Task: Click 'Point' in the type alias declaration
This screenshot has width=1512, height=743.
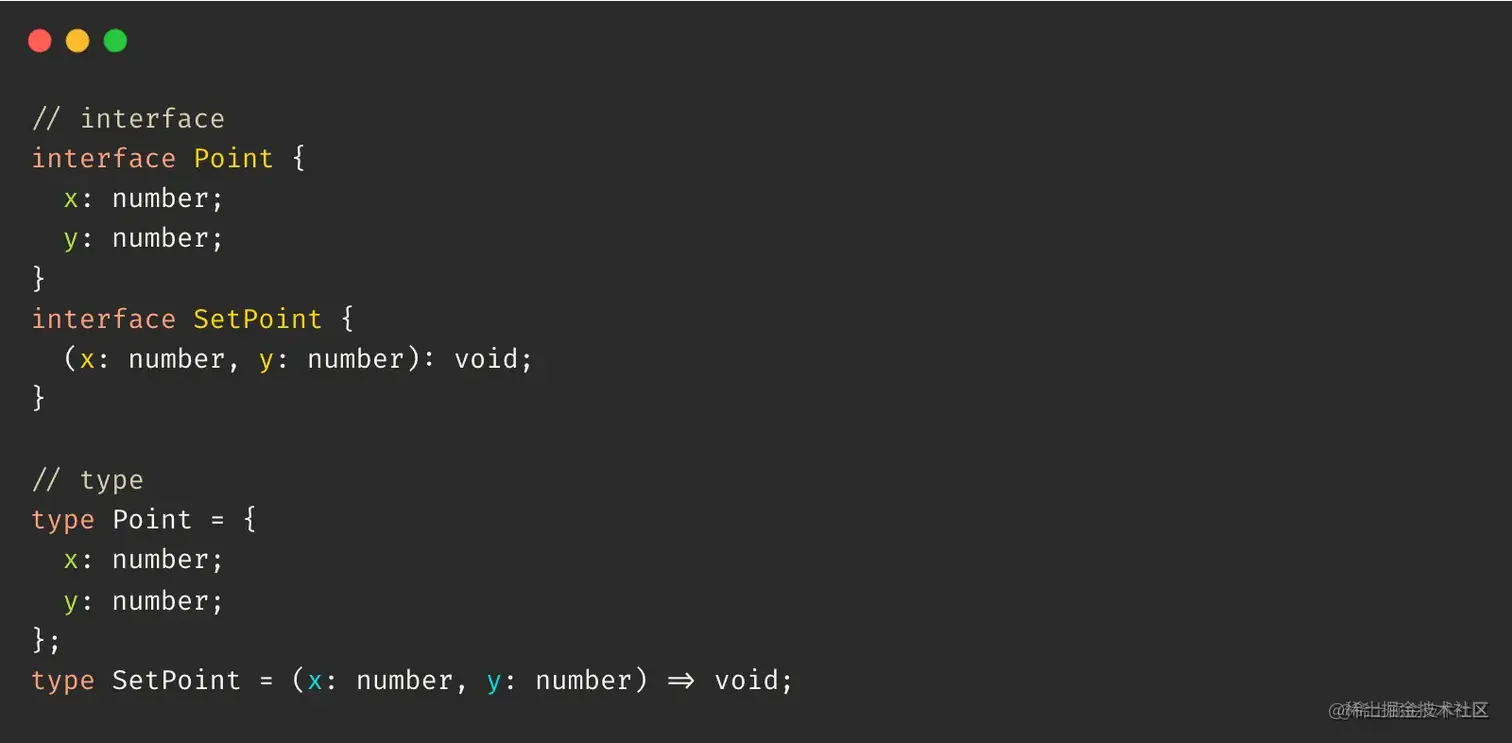Action: tap(152, 520)
